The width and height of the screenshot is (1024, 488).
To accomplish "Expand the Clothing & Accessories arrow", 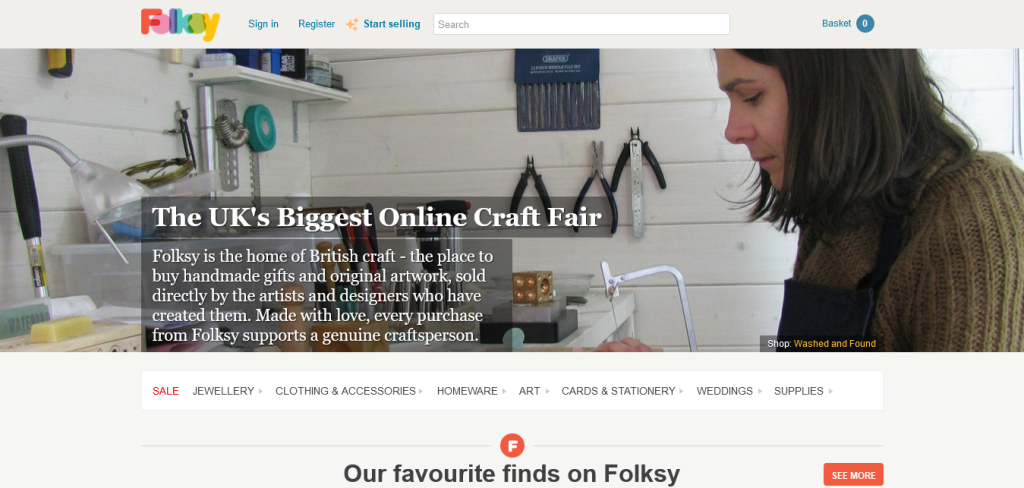I will tap(421, 391).
